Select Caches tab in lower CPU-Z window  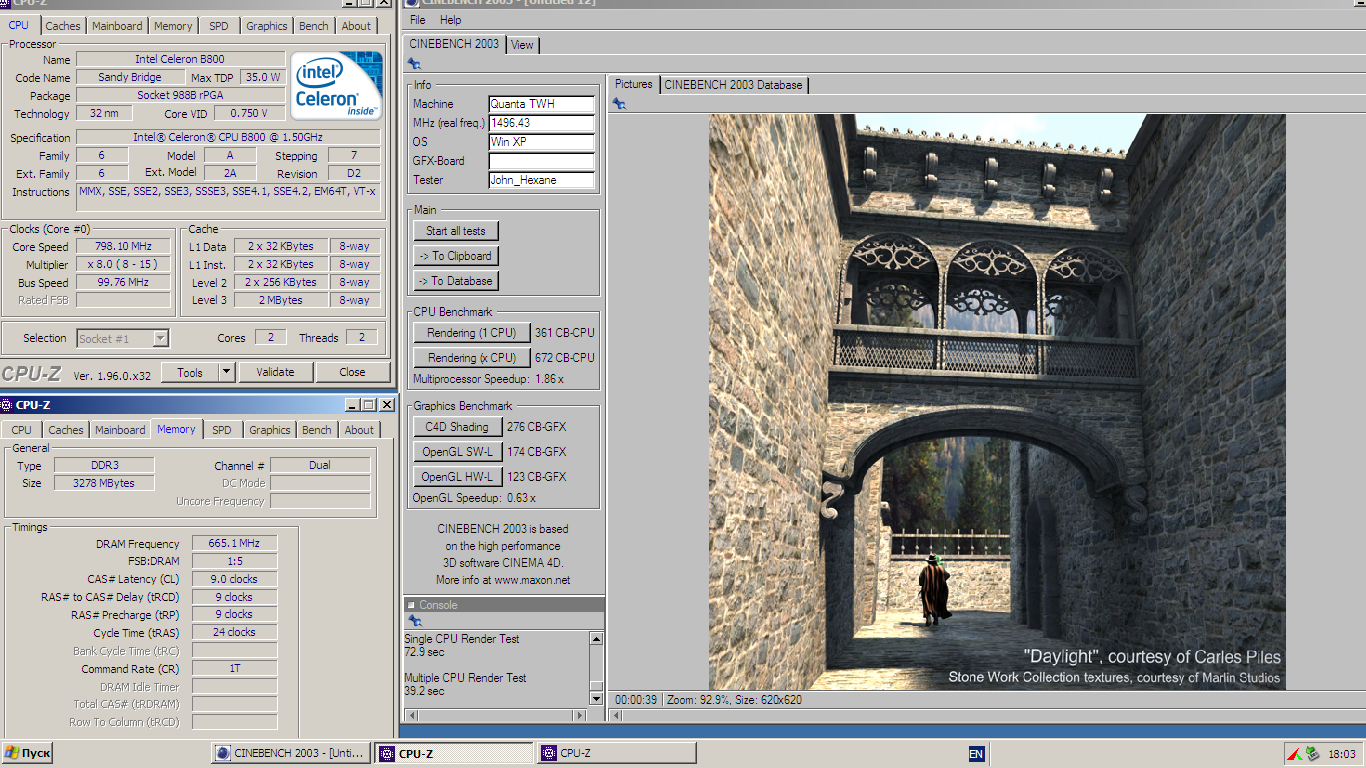[x=66, y=430]
